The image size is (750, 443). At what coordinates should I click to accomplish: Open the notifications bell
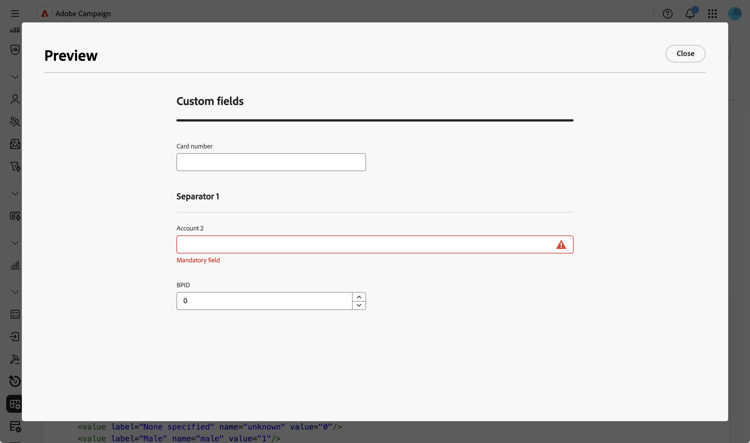(690, 14)
